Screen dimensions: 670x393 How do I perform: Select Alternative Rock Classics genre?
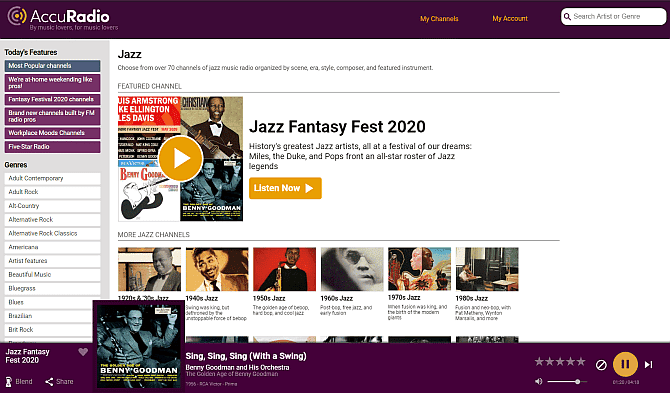(x=53, y=234)
